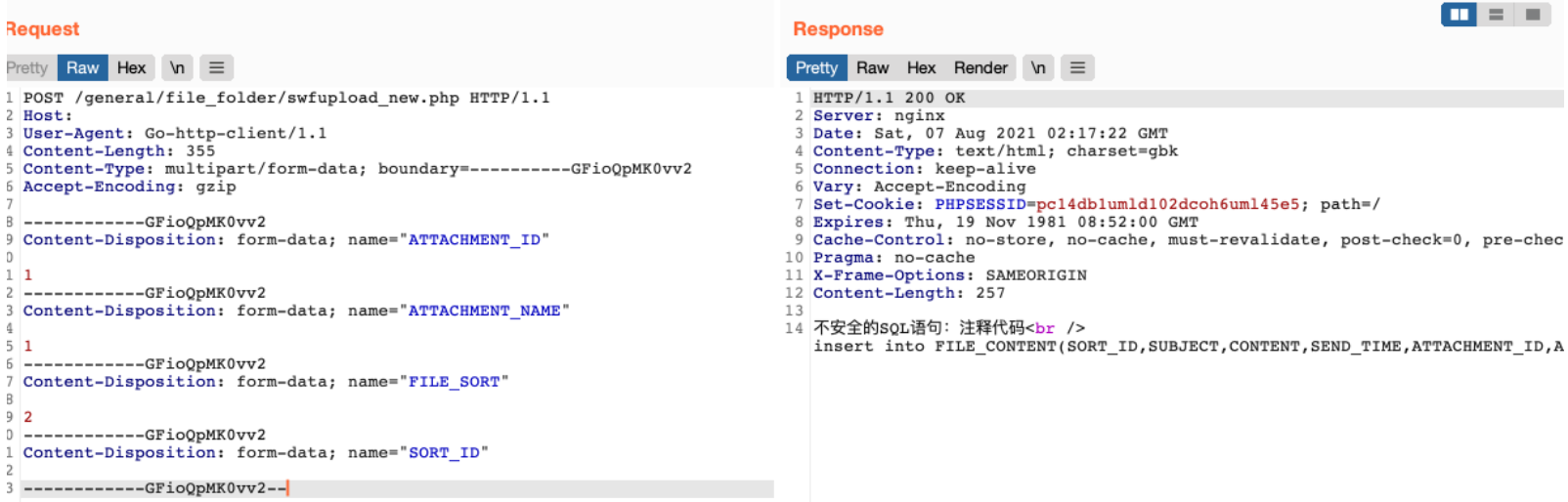The image size is (1568, 502).
Task: Select side-by-side split layout icon
Action: click(1459, 15)
